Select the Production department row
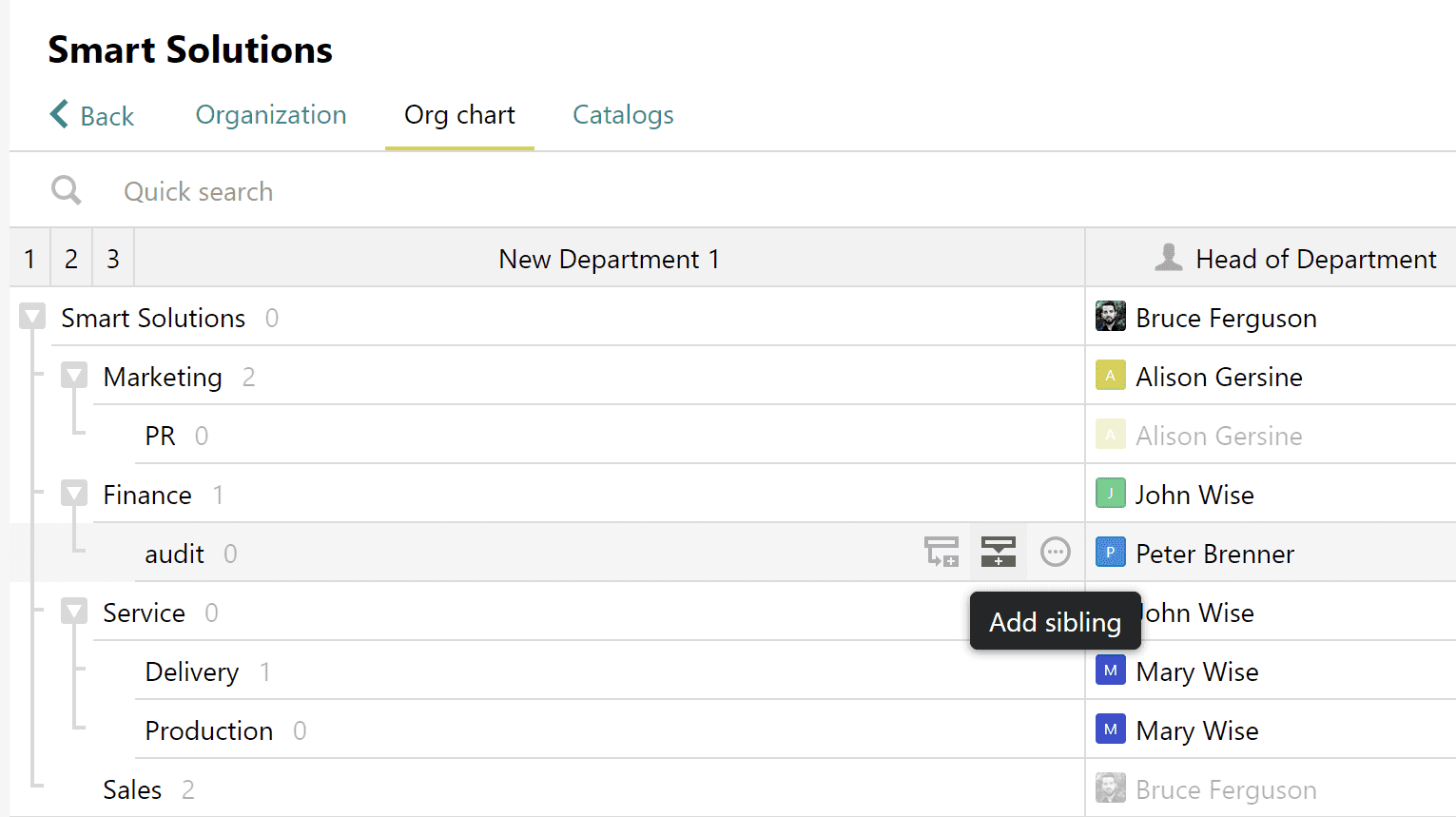 tap(609, 729)
